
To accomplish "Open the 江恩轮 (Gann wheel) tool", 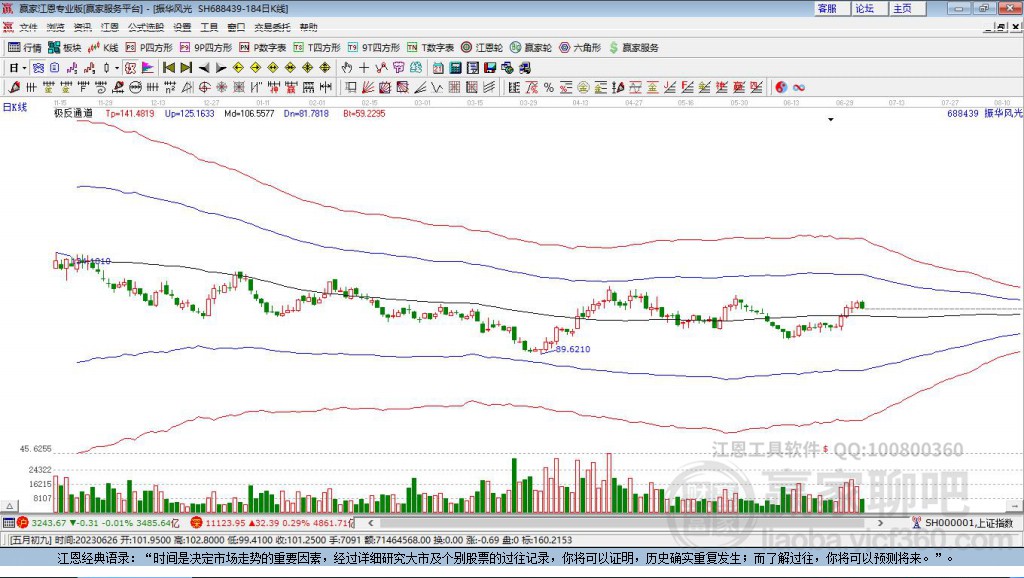I will [x=482, y=48].
